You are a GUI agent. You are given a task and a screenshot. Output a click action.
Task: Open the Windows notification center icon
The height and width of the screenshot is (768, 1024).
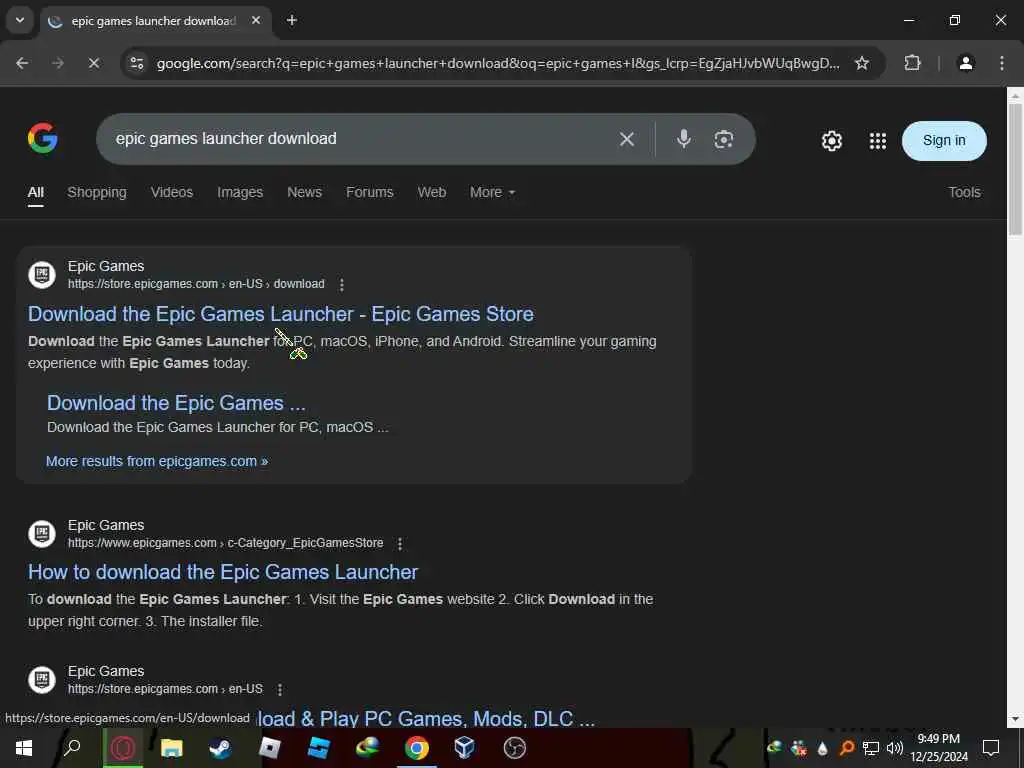tap(991, 748)
